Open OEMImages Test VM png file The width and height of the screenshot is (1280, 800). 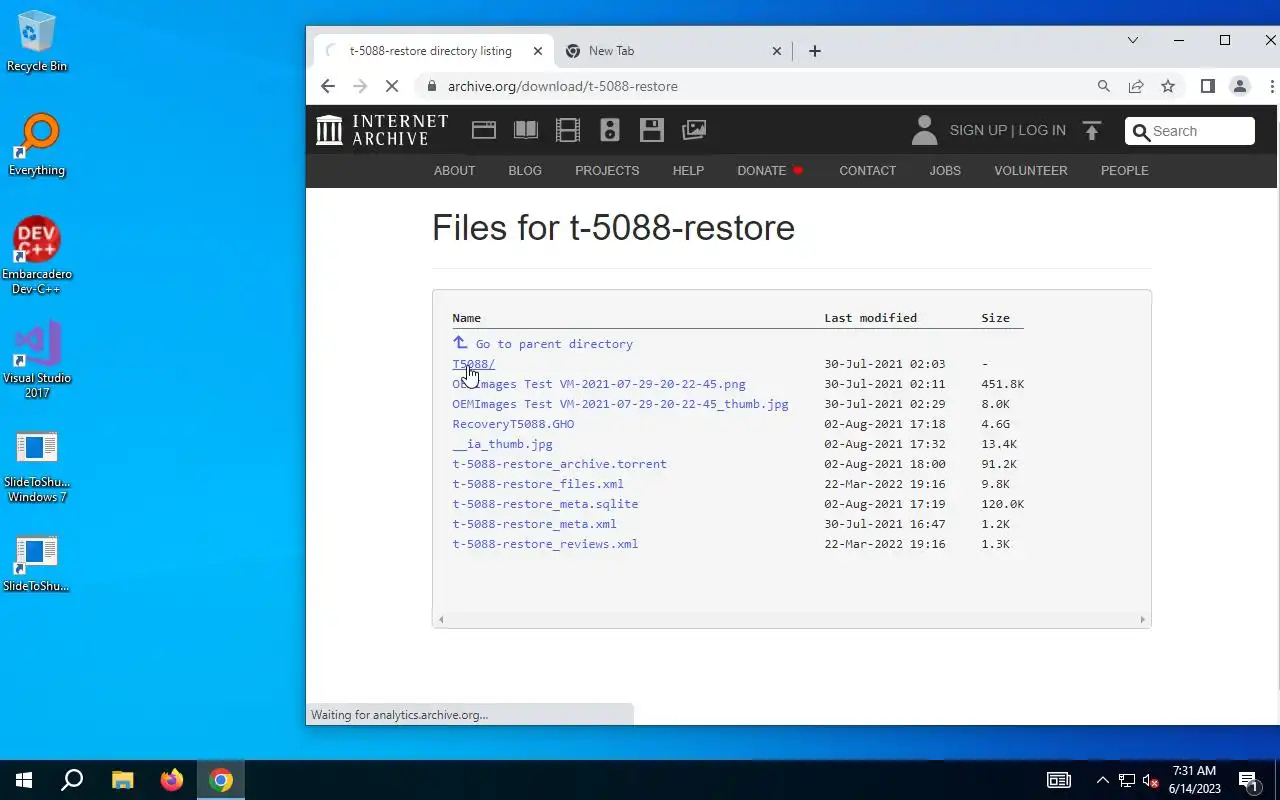599,384
